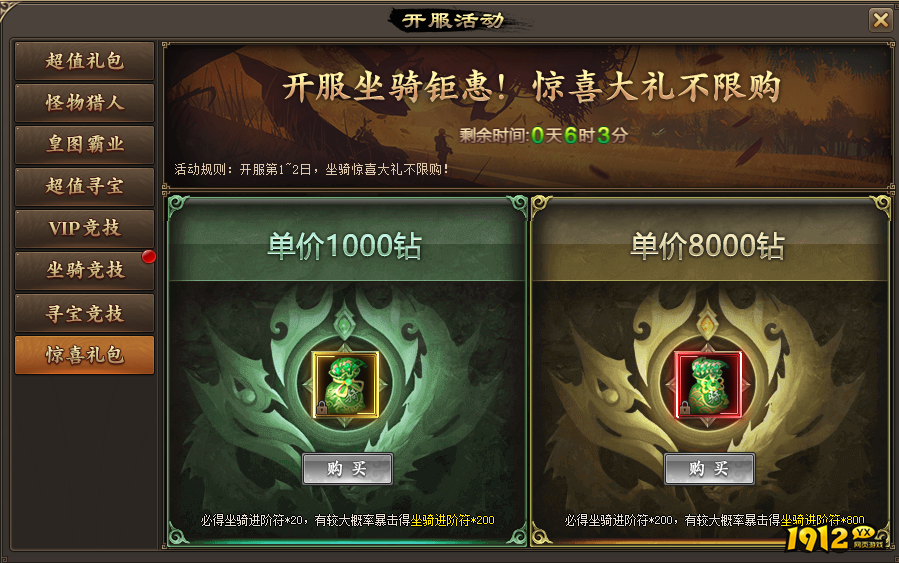
Task: Click the 单价8000钻 header
Action: [708, 246]
